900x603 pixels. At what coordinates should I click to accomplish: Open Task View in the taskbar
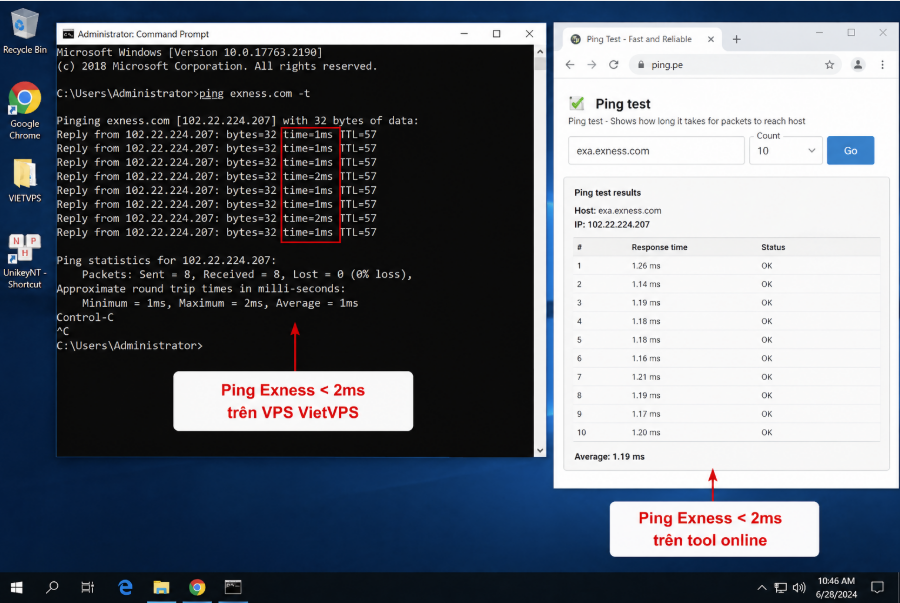coord(87,587)
